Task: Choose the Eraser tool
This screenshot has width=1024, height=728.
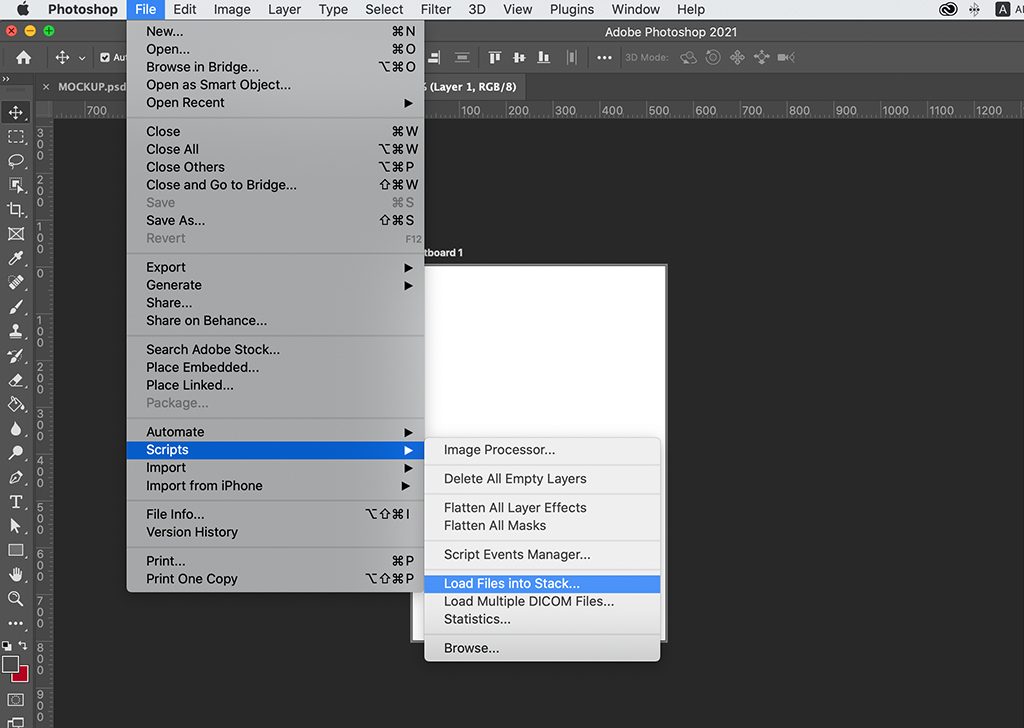Action: tap(16, 380)
